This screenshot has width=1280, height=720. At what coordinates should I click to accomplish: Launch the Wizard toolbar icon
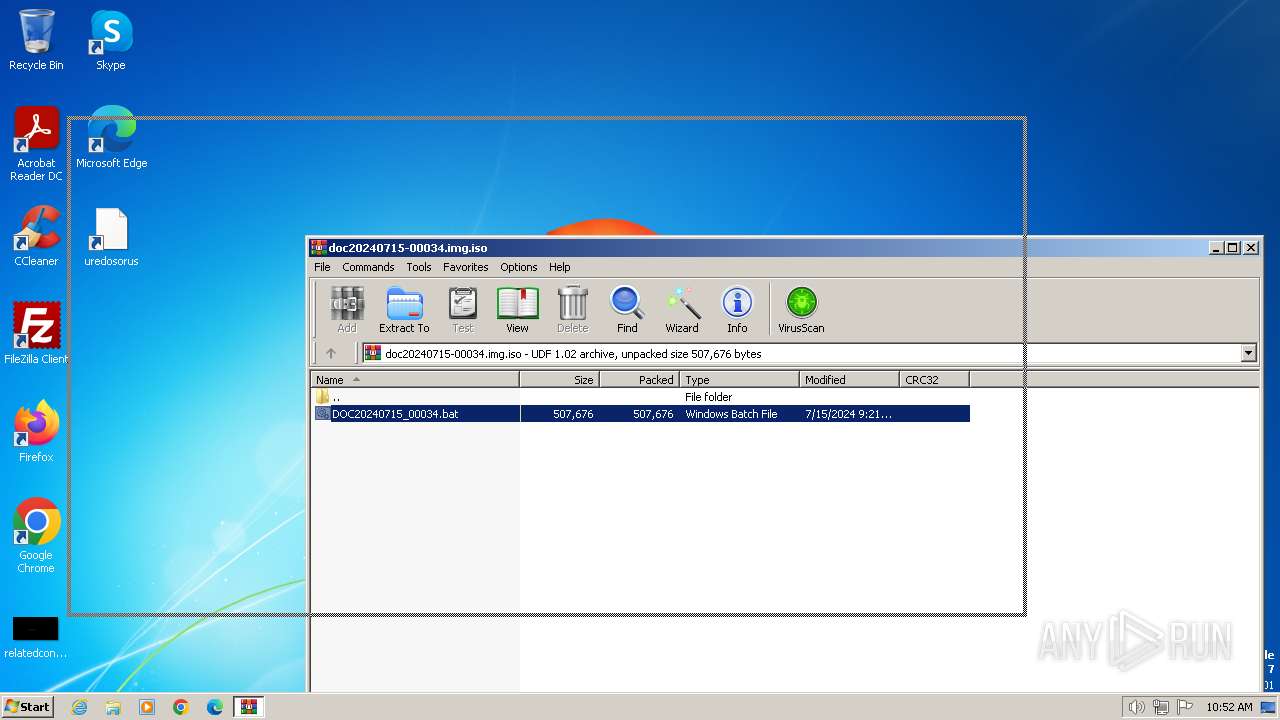tap(682, 309)
